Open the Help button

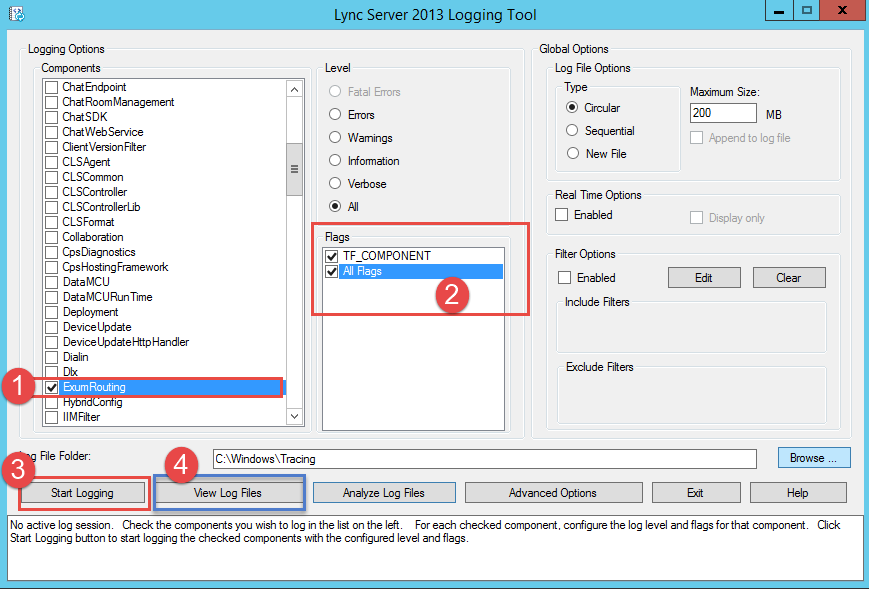point(798,493)
